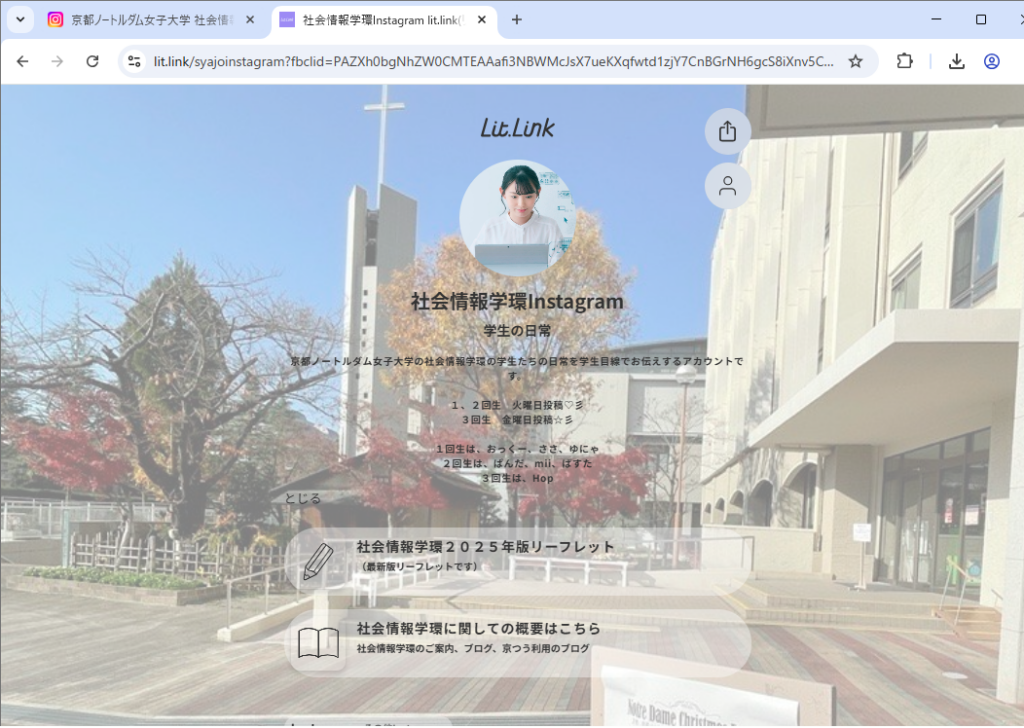The height and width of the screenshot is (728, 1024).
Task: Focus the lit.link URL address field
Action: (x=494, y=61)
